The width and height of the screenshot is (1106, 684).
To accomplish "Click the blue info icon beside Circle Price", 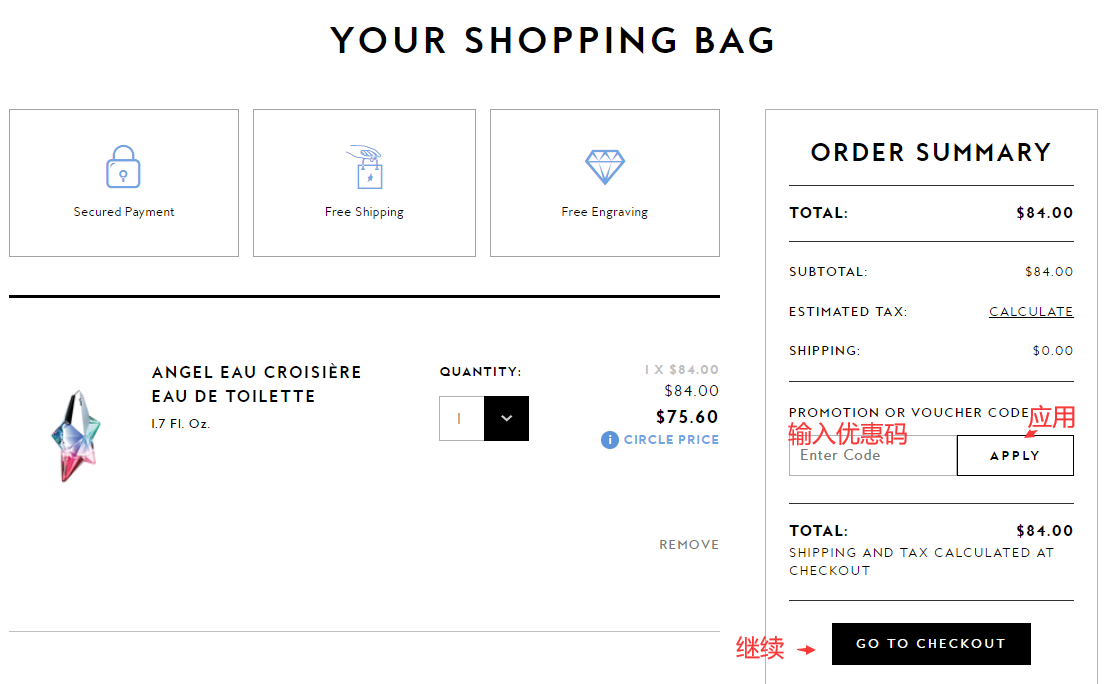I will 610,440.
